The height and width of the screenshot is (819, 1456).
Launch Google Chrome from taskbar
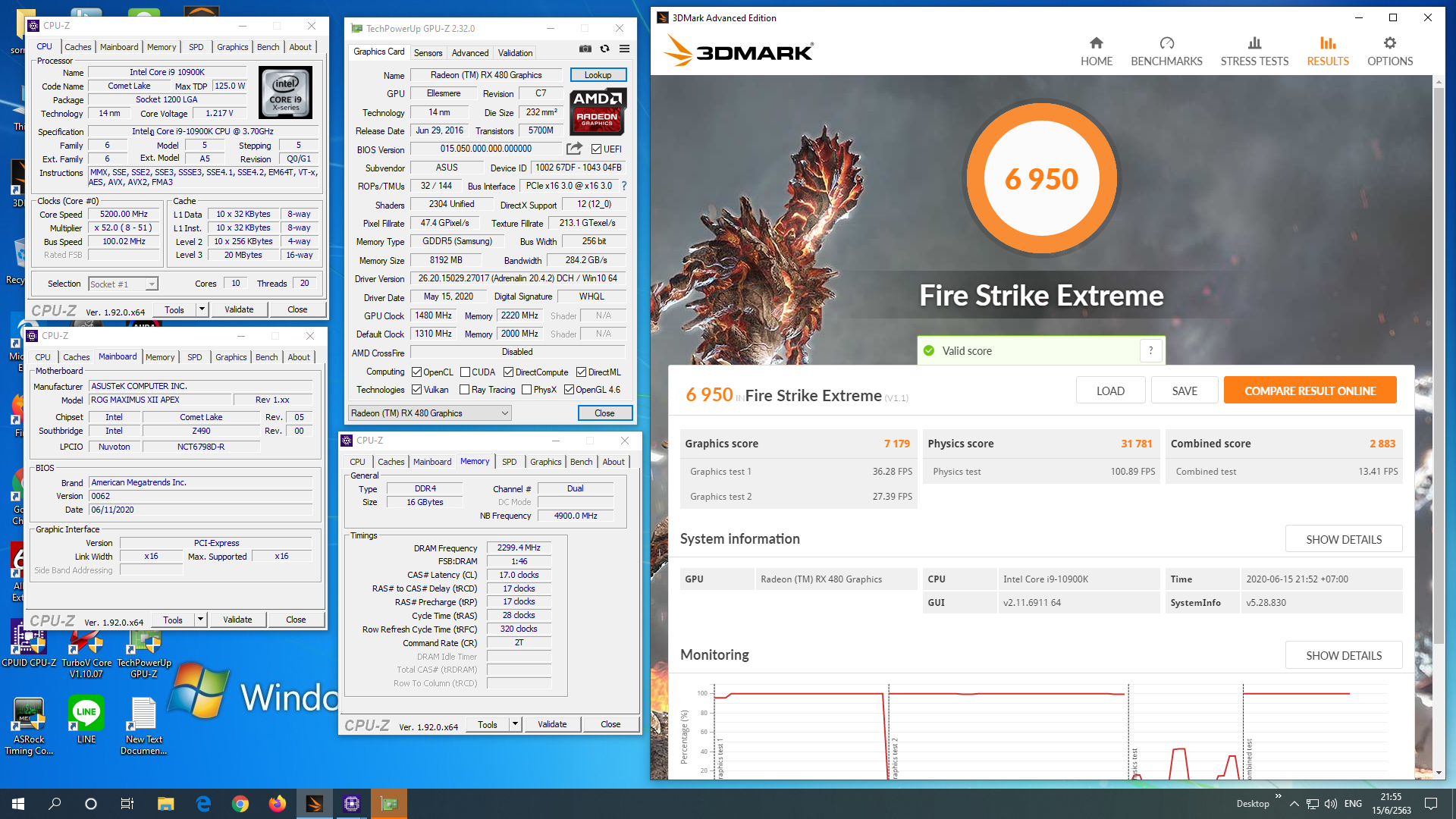240,804
